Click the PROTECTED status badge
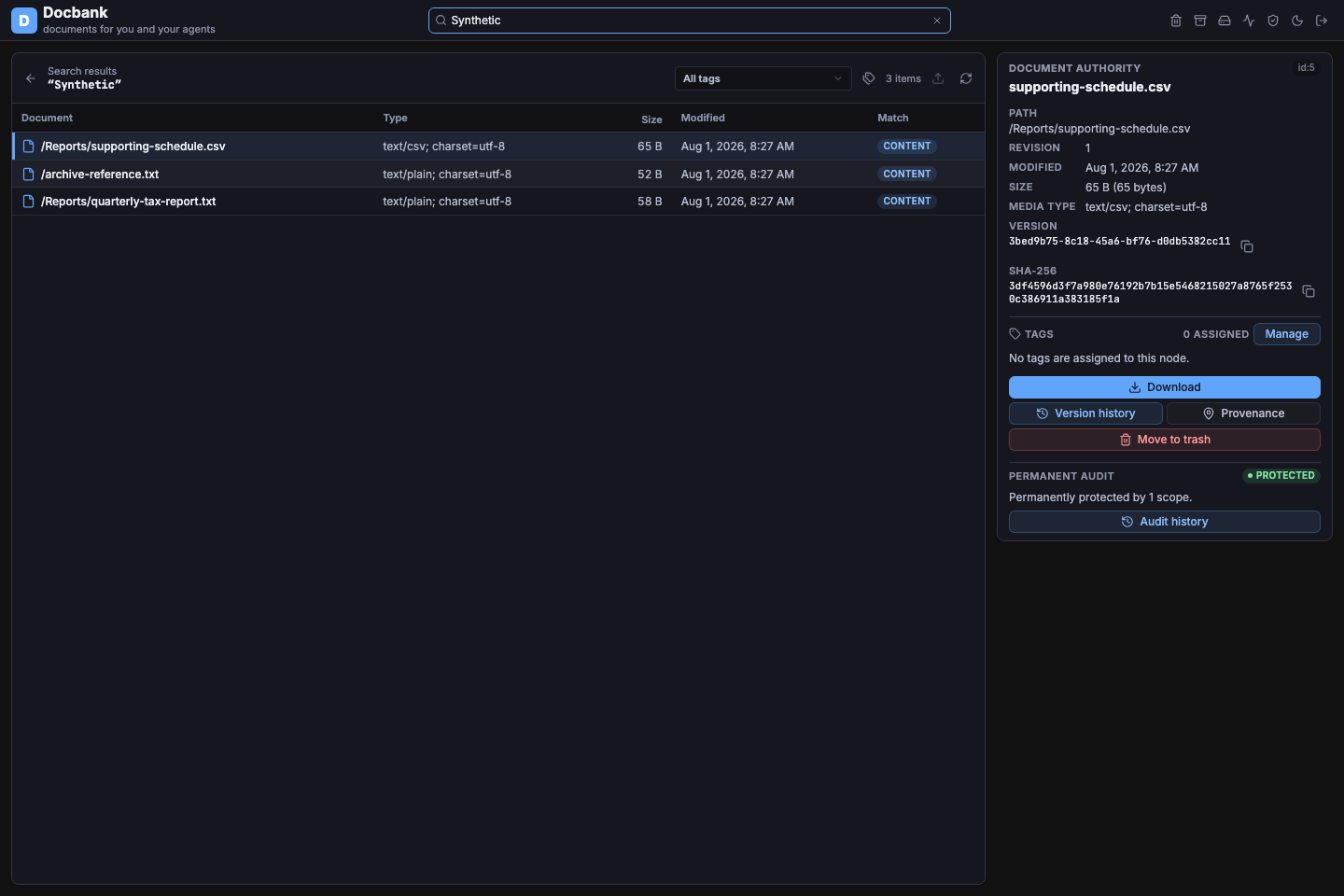The width and height of the screenshot is (1344, 896). (1281, 476)
